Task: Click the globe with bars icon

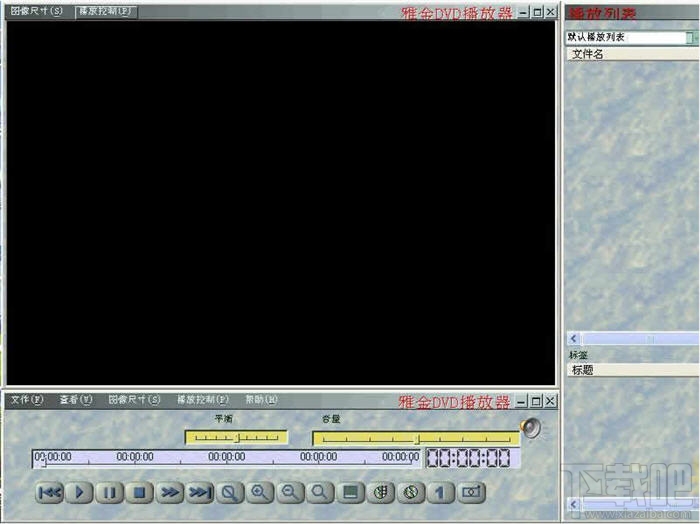Action: [x=380, y=492]
